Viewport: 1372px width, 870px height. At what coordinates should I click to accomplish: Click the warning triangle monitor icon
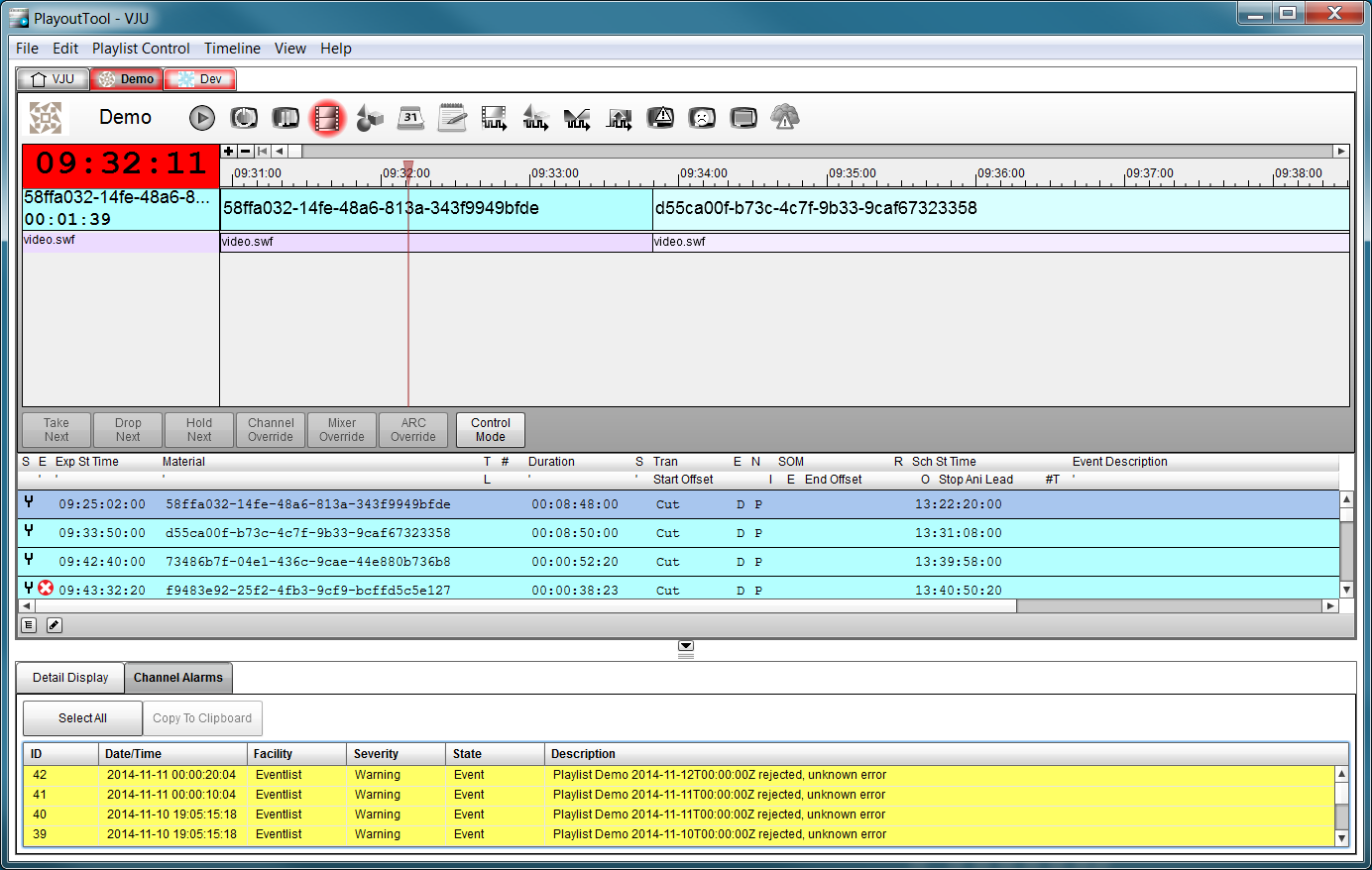coord(660,118)
